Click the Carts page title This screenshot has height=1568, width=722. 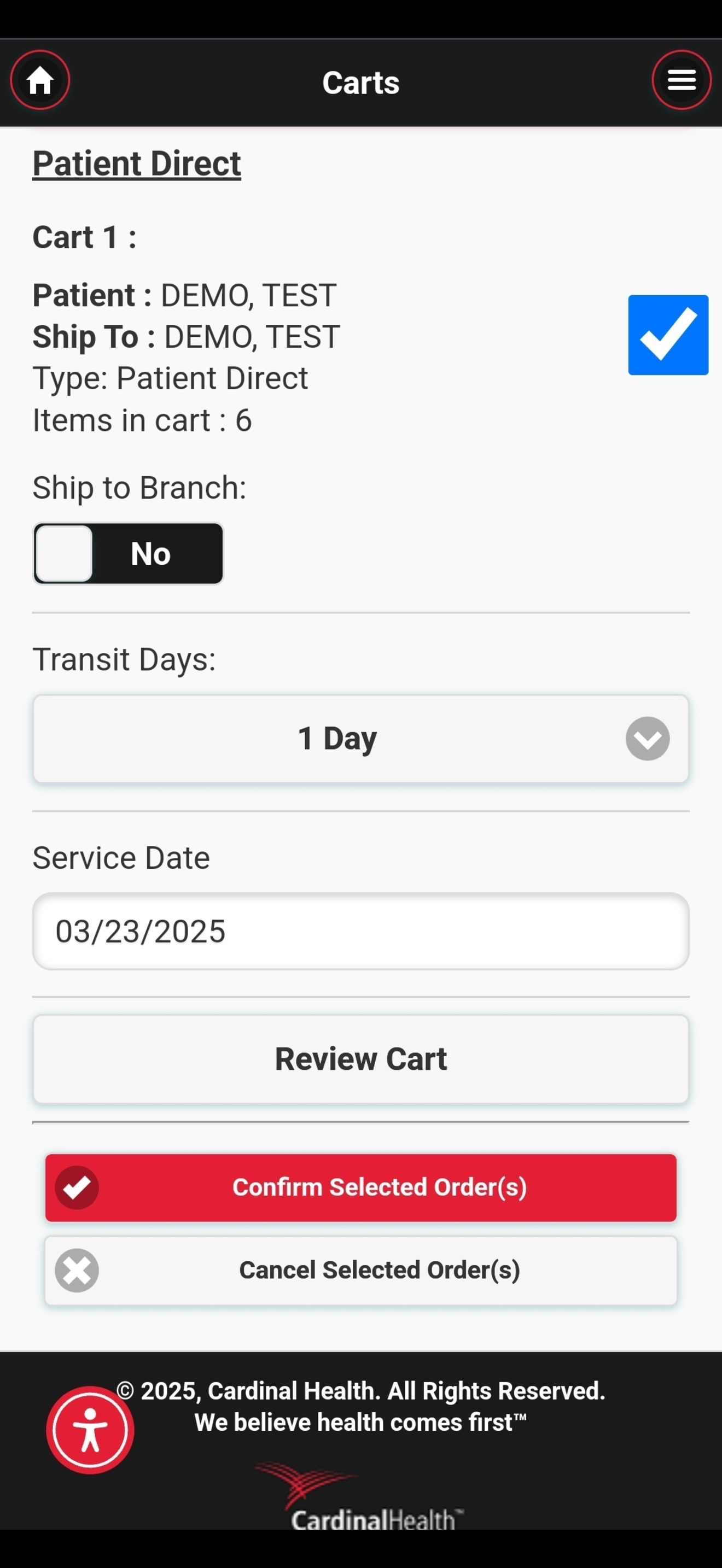(361, 82)
